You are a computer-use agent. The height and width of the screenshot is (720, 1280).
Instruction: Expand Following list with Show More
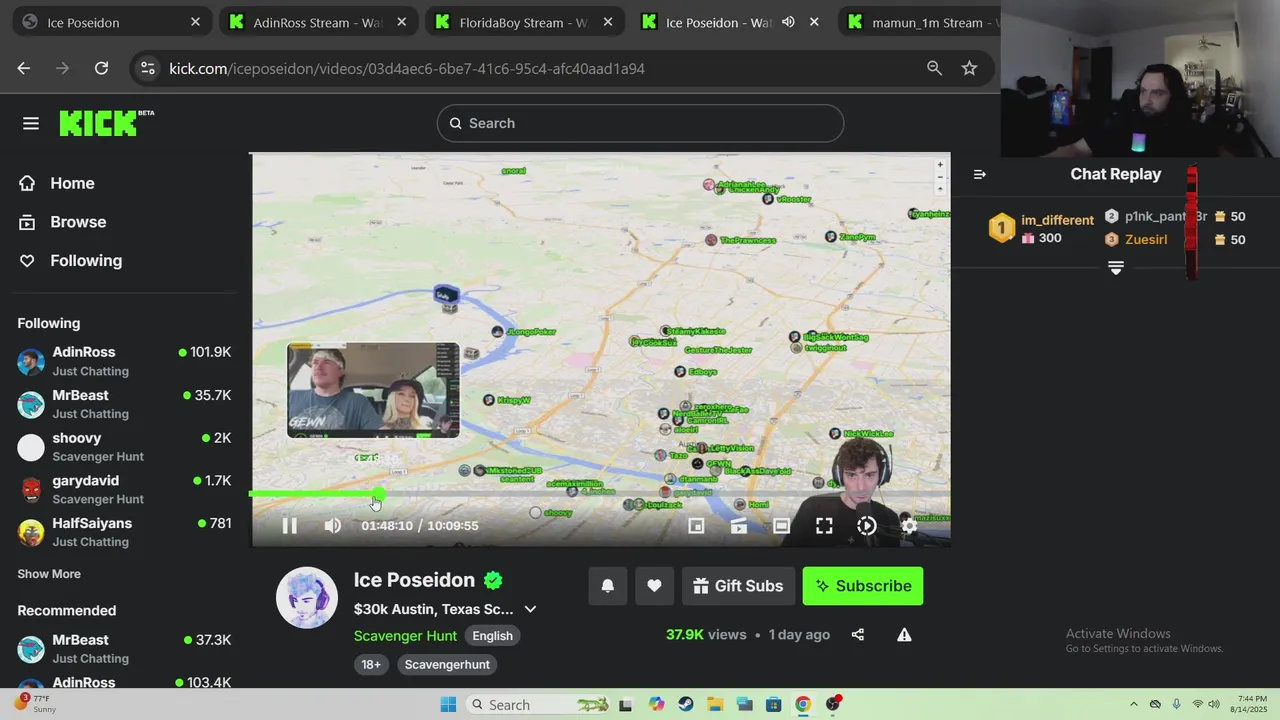tap(49, 574)
